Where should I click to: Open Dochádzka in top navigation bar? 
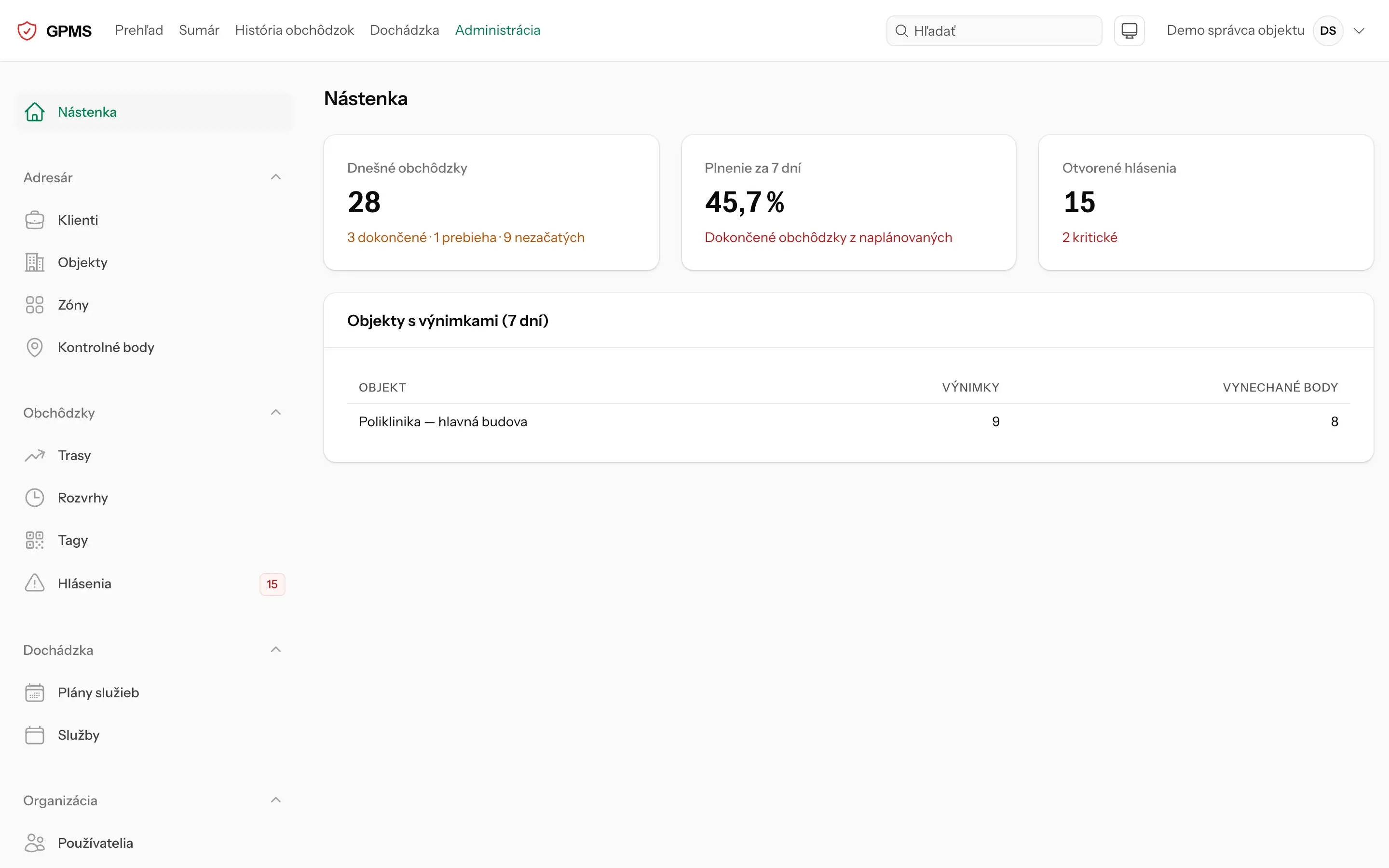coord(405,30)
